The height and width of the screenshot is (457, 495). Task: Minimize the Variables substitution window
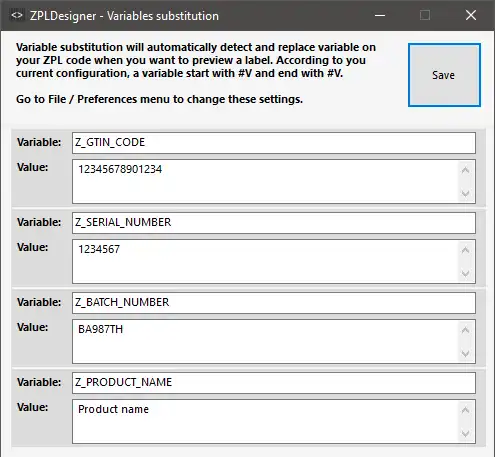click(x=380, y=15)
